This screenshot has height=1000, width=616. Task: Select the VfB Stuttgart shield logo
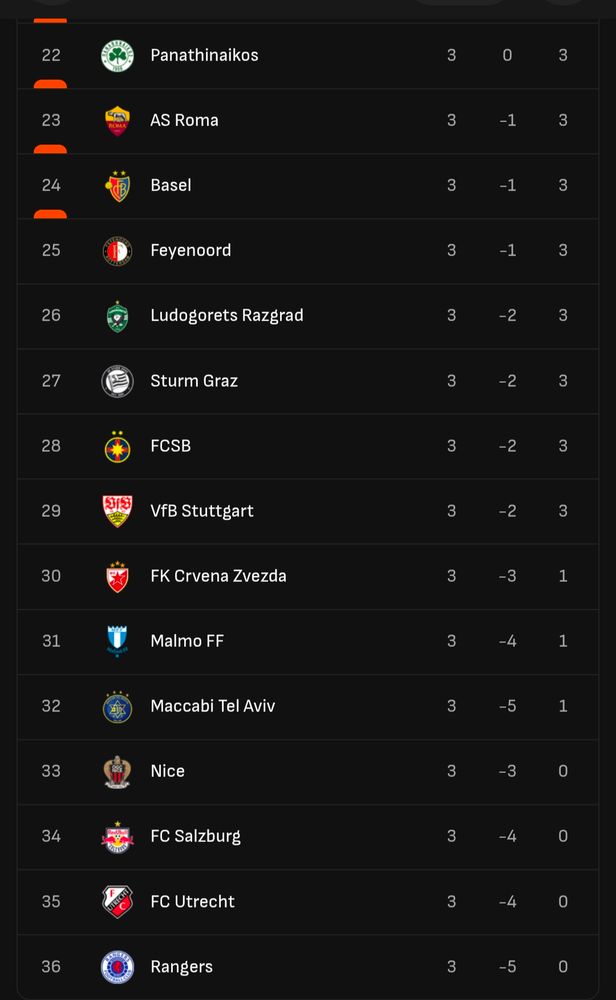pos(117,511)
